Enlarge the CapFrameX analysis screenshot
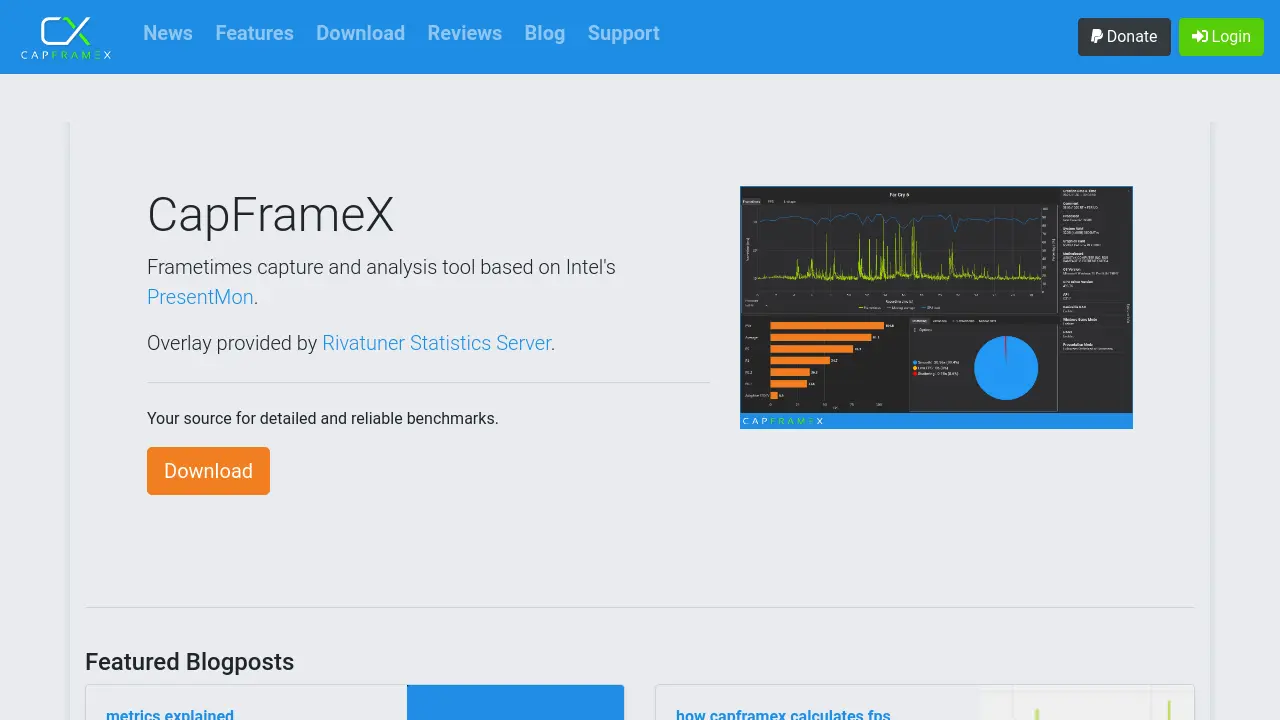This screenshot has height=720, width=1280. click(x=936, y=307)
